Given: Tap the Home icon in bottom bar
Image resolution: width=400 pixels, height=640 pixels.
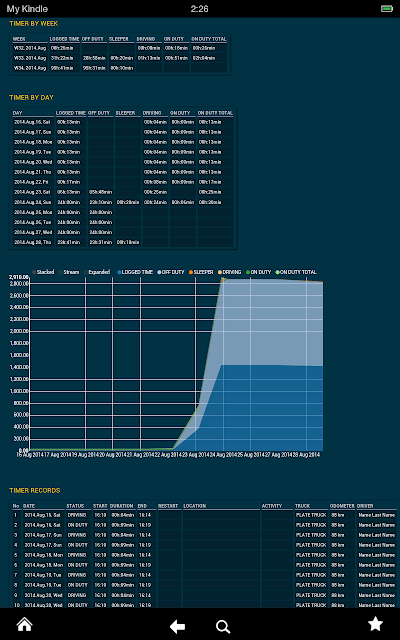Looking at the screenshot, I should [x=24, y=624].
